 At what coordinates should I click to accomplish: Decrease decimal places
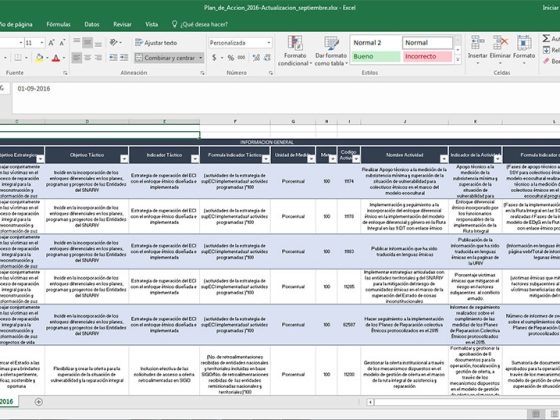pyautogui.click(x=267, y=58)
